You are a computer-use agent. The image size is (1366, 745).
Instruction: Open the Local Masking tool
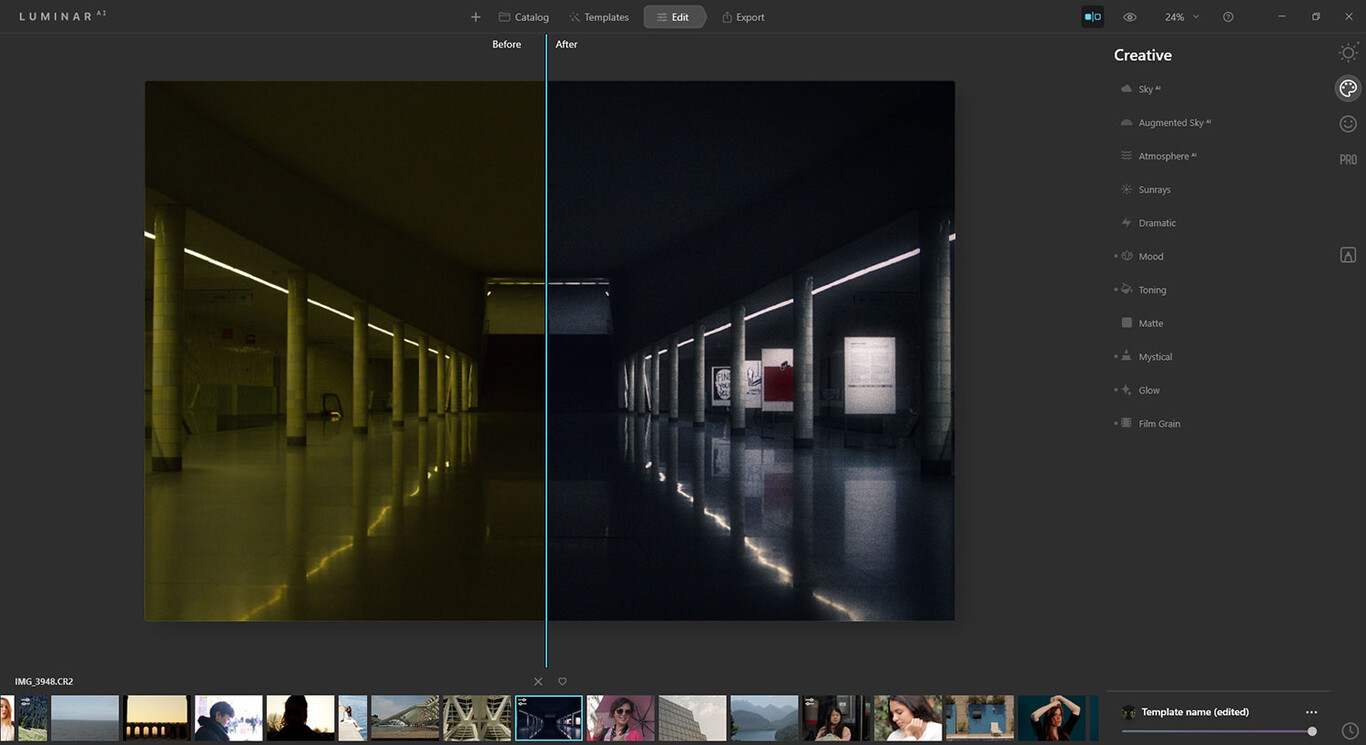1347,254
